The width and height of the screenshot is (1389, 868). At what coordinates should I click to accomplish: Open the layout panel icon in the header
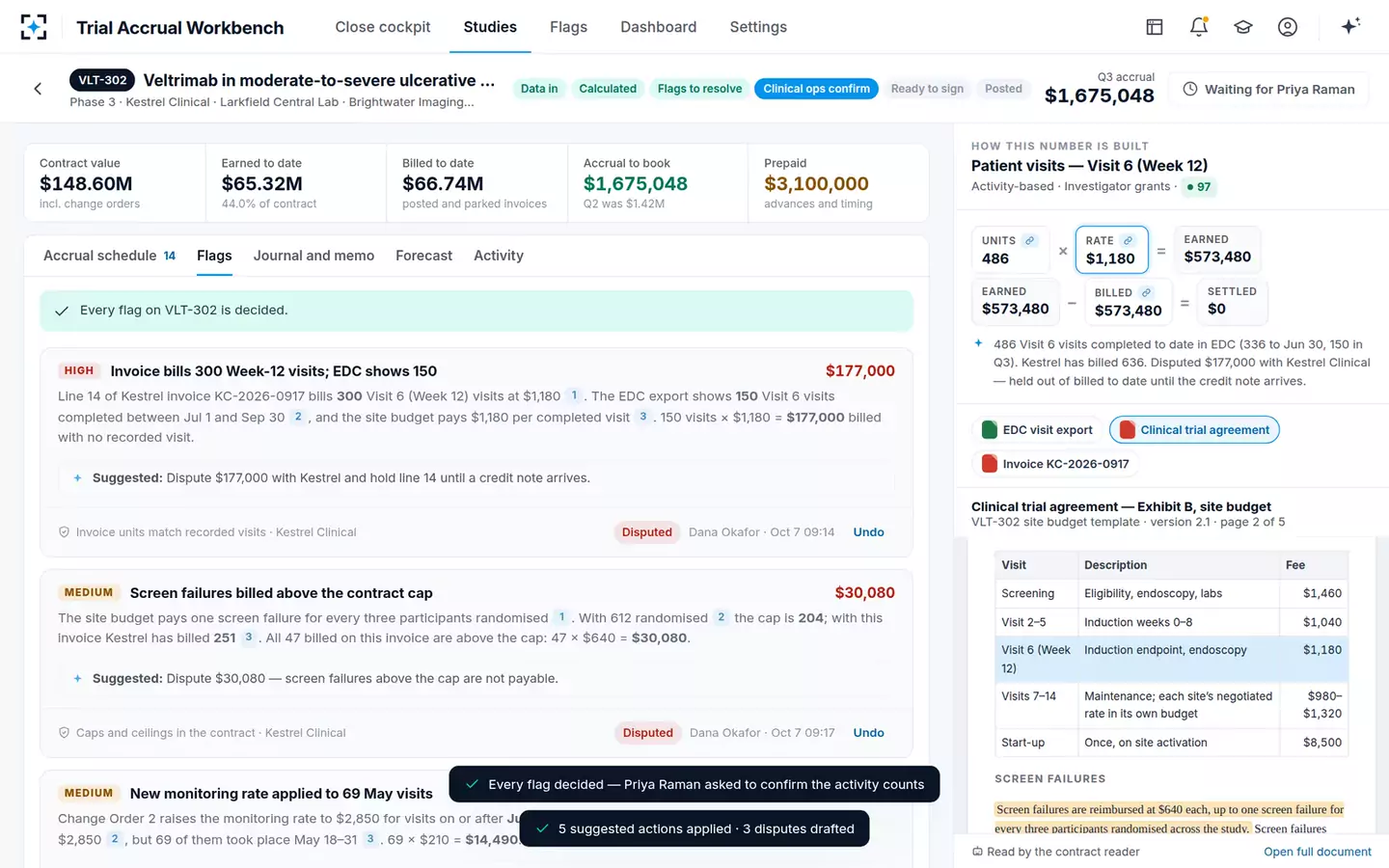(1155, 27)
